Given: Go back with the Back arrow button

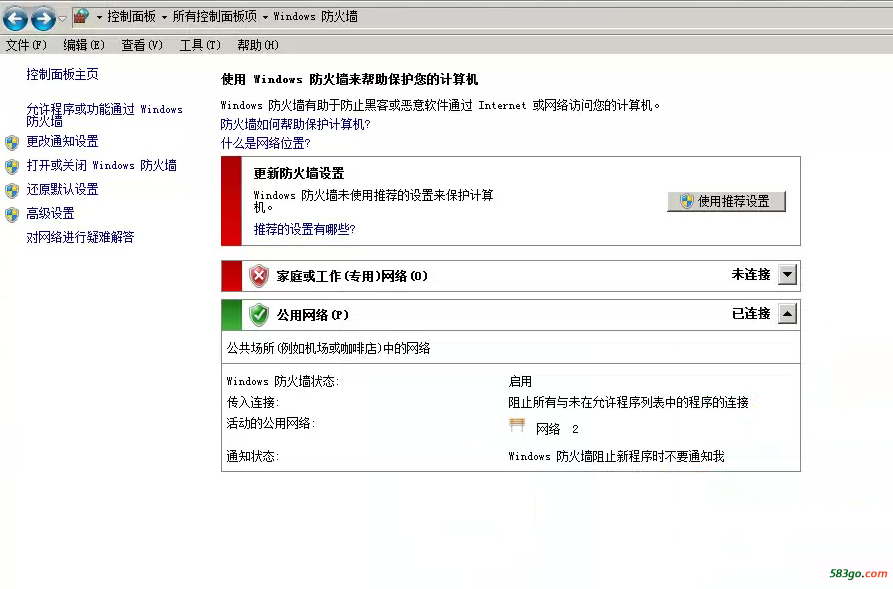Looking at the screenshot, I should pyautogui.click(x=15, y=18).
